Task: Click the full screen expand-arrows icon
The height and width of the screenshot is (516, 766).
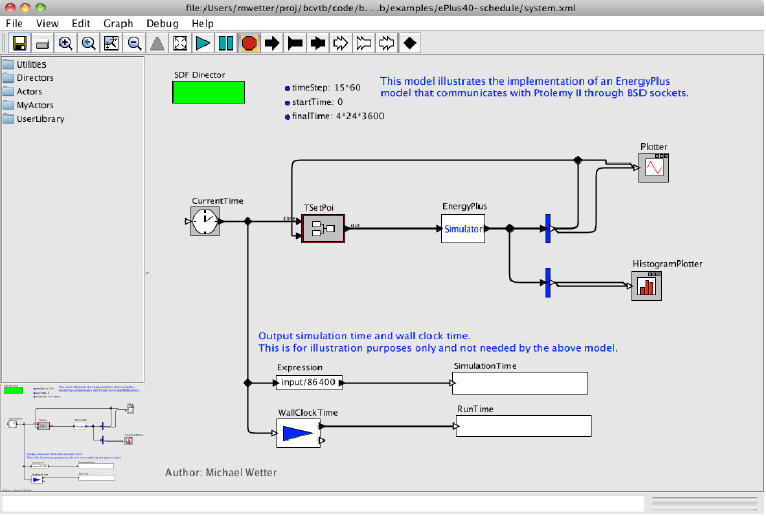Action: (x=180, y=43)
